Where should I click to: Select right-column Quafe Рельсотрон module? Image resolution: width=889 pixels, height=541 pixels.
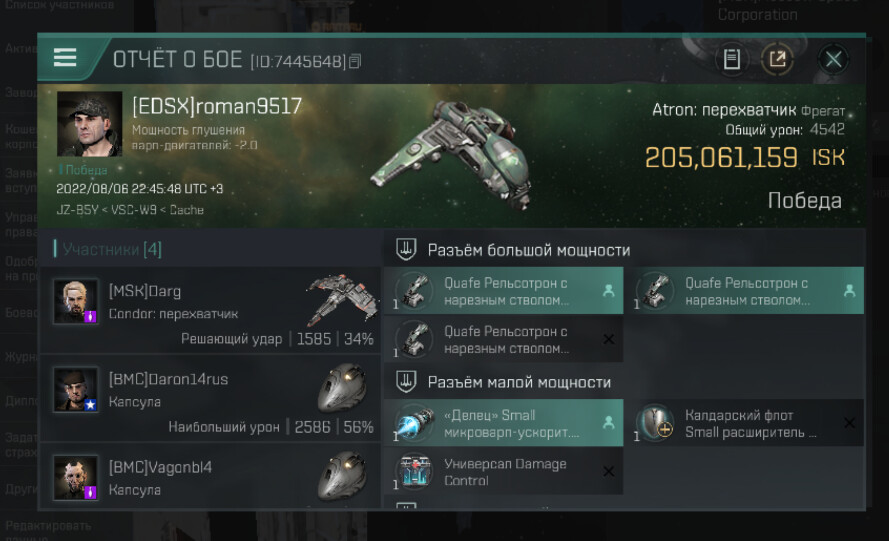coord(747,290)
